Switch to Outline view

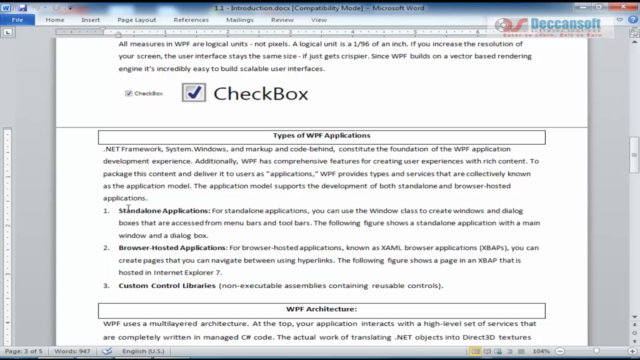pyautogui.click(x=510, y=351)
